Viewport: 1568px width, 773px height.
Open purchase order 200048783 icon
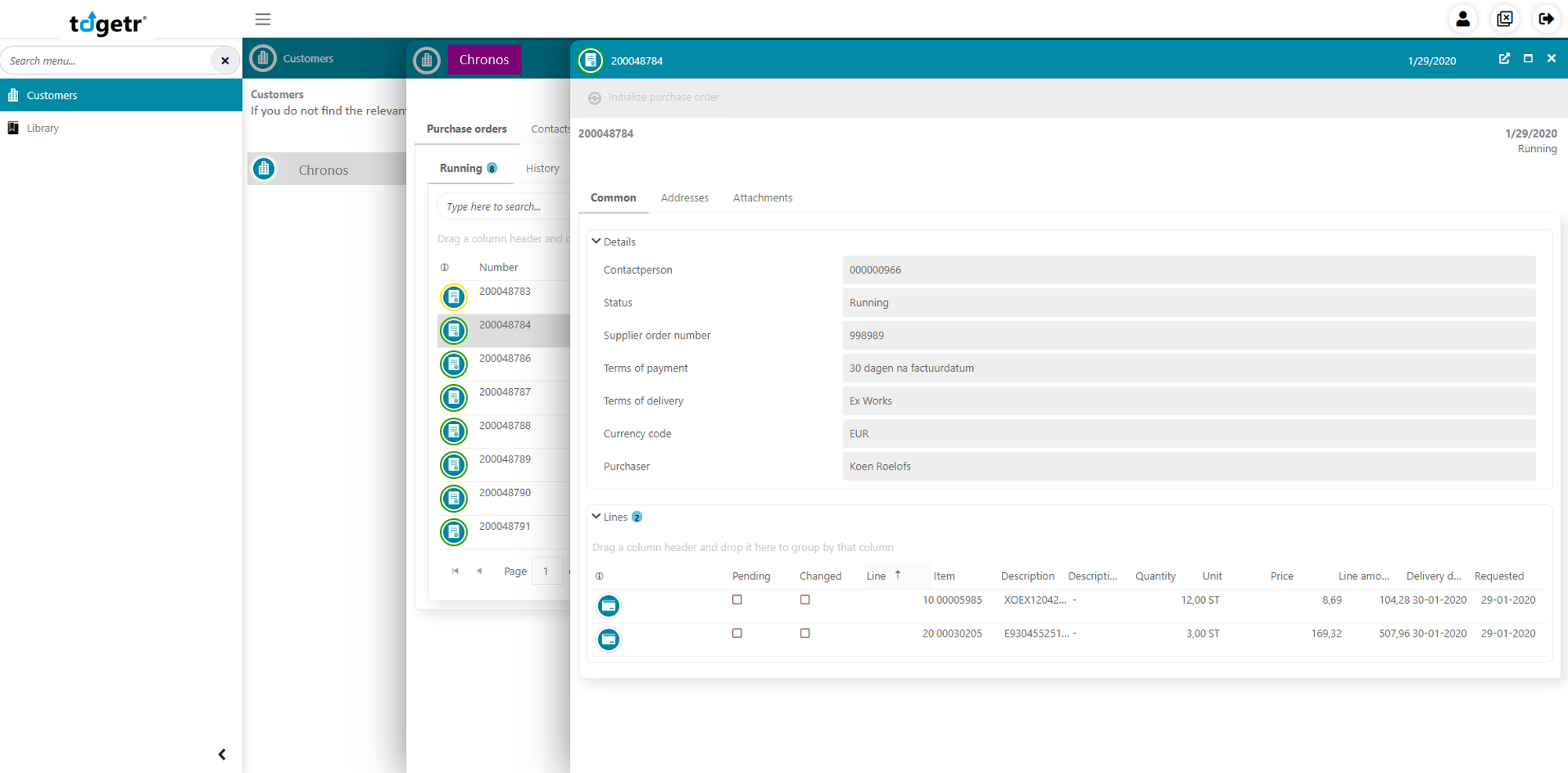(454, 297)
